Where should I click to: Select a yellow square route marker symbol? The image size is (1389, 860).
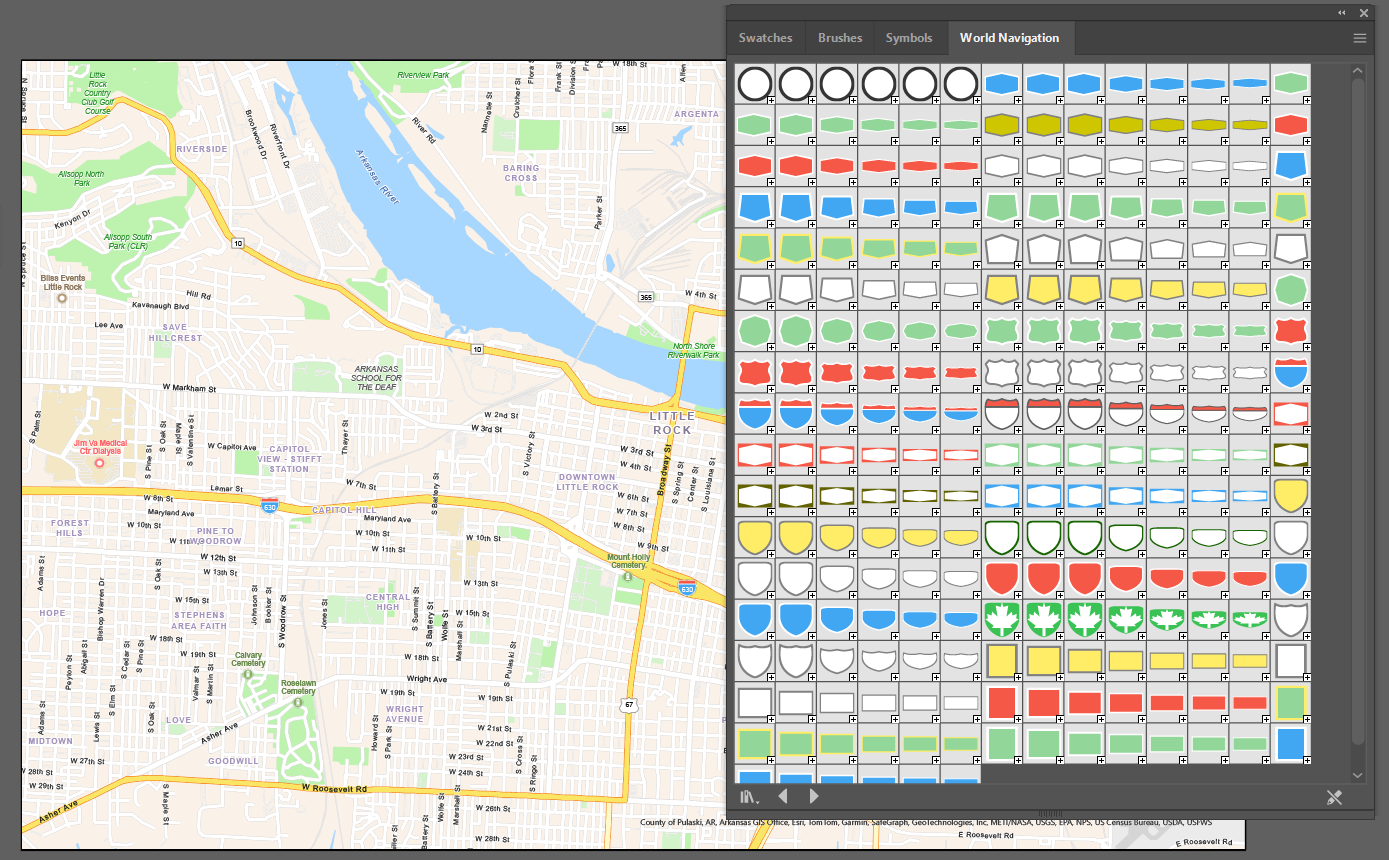click(x=1003, y=660)
